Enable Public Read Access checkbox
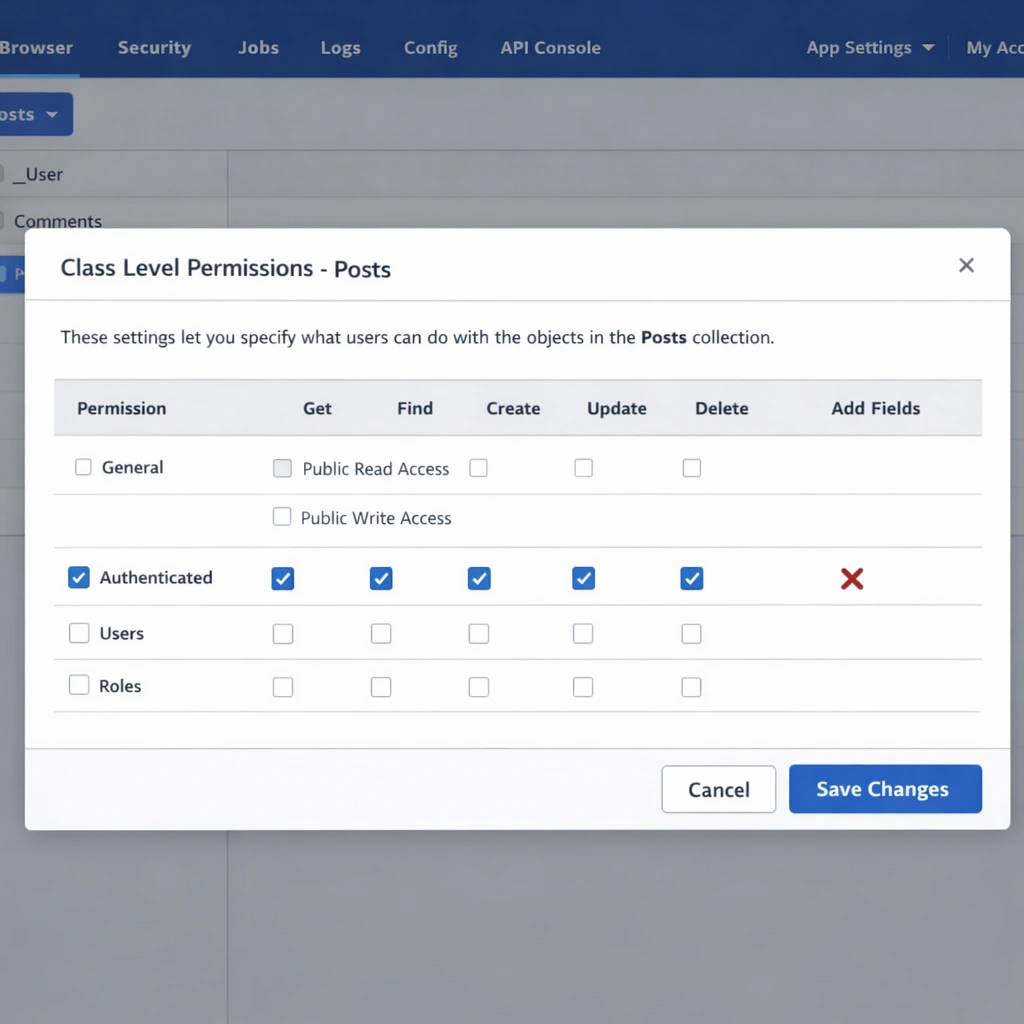This screenshot has height=1024, width=1024. (283, 468)
